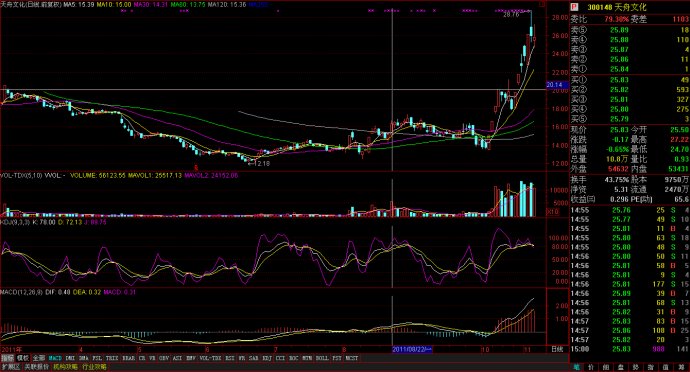Apply the VOL-TDX indicator
This screenshot has height=372, width=690.
click(211, 358)
